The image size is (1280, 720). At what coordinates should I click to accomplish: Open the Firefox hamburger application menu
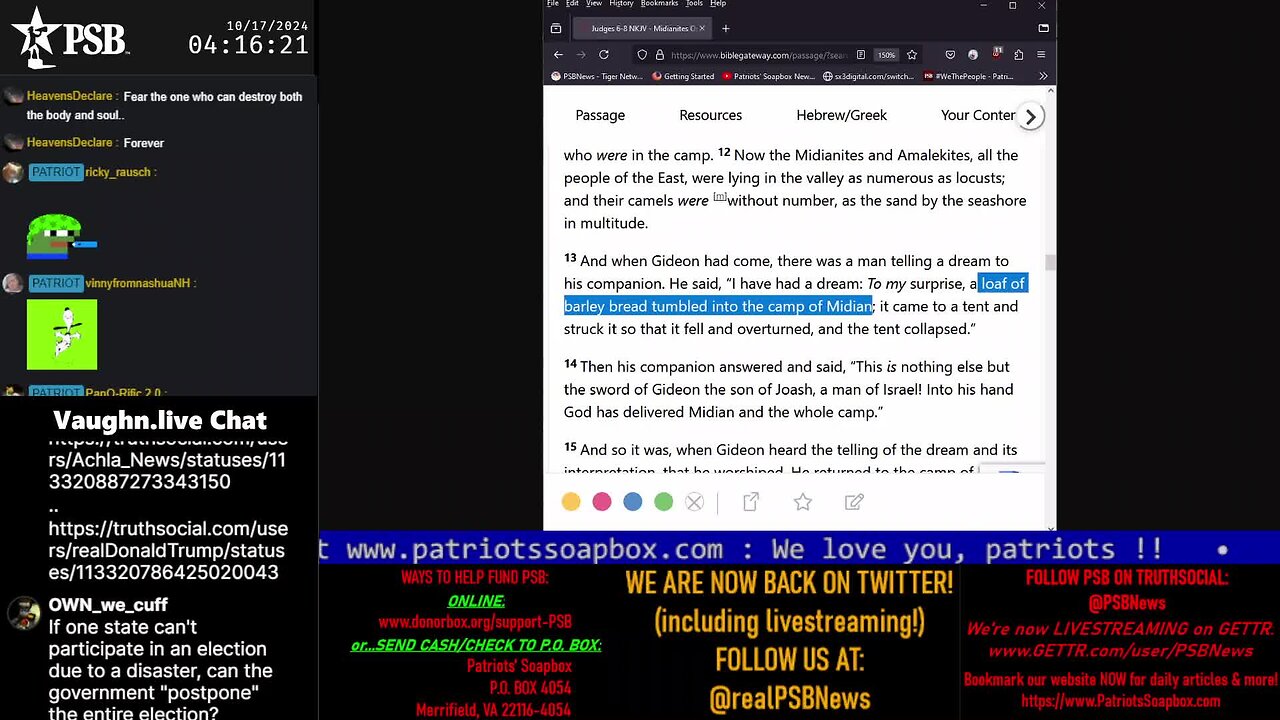click(1041, 55)
